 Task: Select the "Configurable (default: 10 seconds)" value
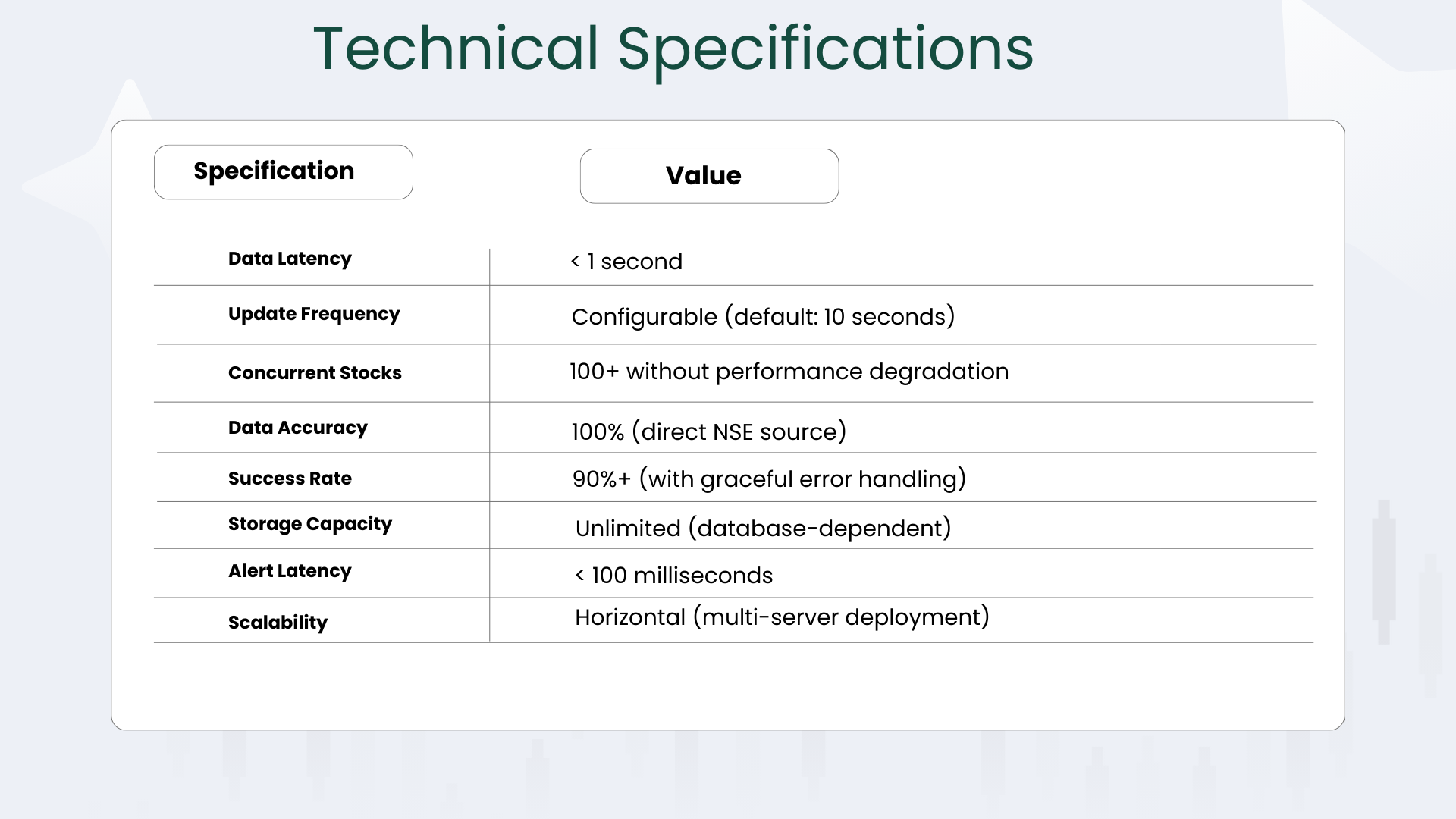click(763, 317)
